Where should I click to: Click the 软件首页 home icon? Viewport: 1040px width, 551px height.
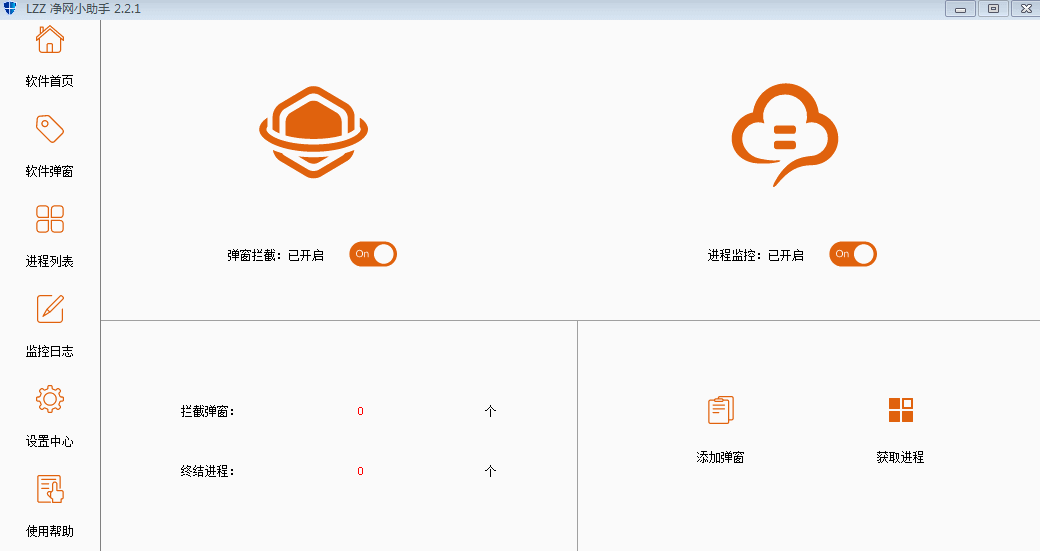(x=50, y=40)
